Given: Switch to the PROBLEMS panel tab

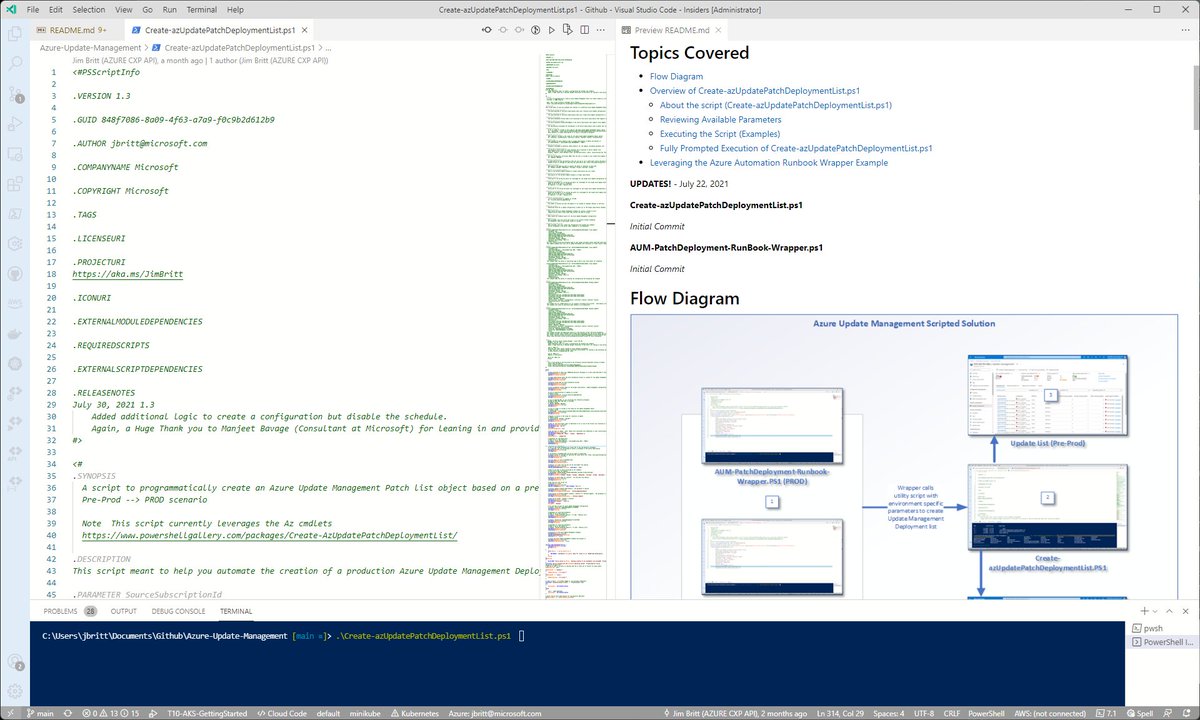Looking at the screenshot, I should (68, 611).
